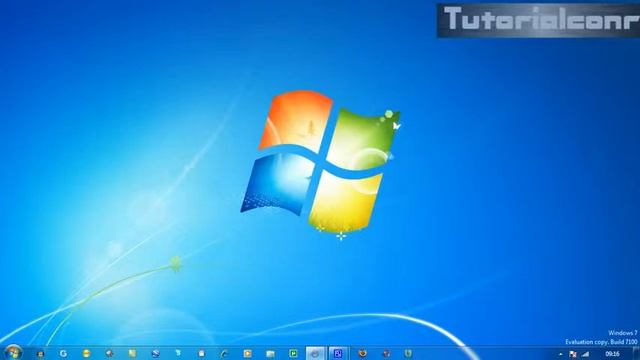Open the blue globe taskbar icon
640x360 pixels.
click(155, 353)
